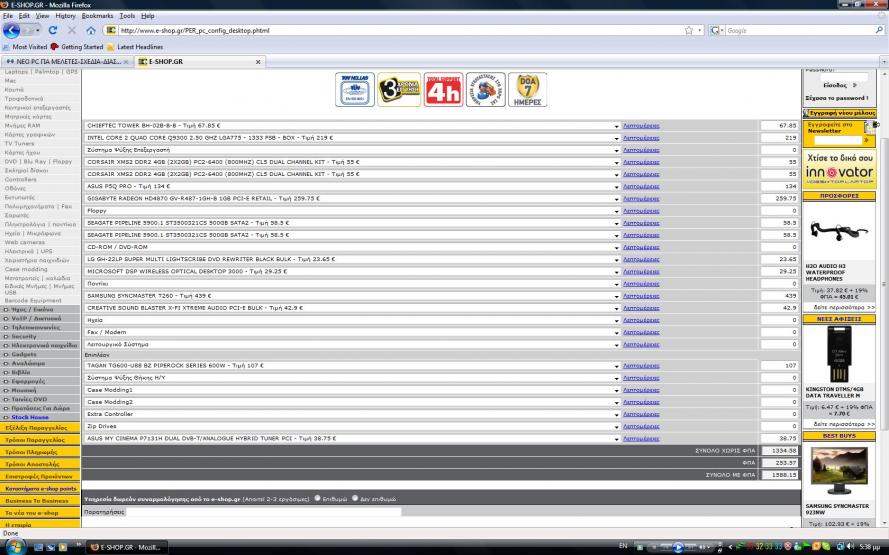
Task: Open the Most Visited bookmark folder
Action: click(25, 47)
